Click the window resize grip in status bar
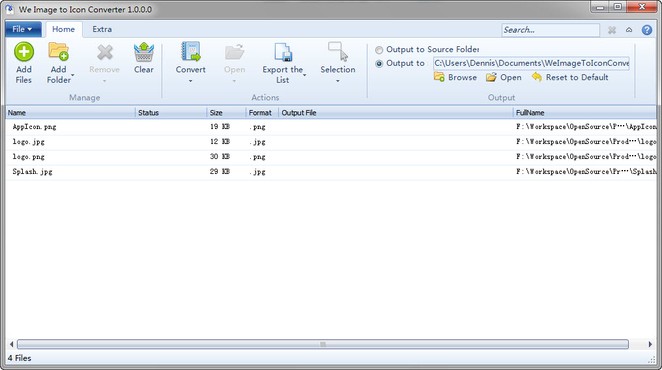This screenshot has height=370, width=662. (x=651, y=359)
